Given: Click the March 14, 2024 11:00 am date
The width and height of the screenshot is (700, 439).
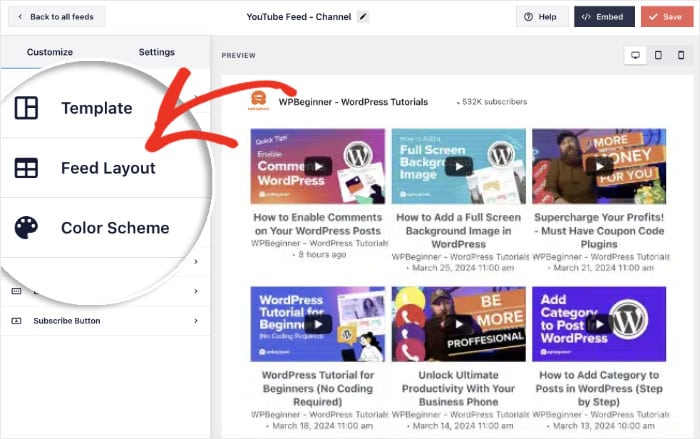Looking at the screenshot, I should tap(463, 426).
